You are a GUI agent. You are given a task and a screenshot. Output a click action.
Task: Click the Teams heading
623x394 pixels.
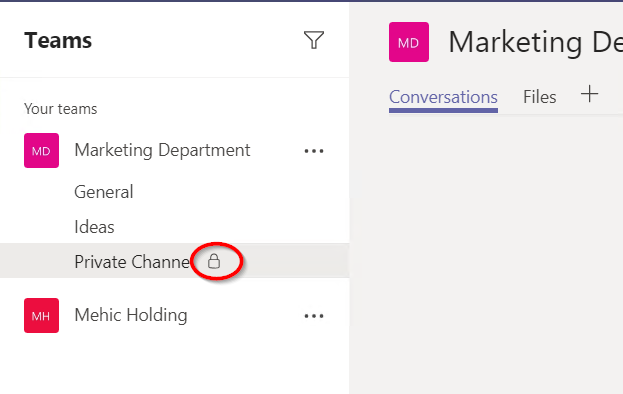[58, 41]
